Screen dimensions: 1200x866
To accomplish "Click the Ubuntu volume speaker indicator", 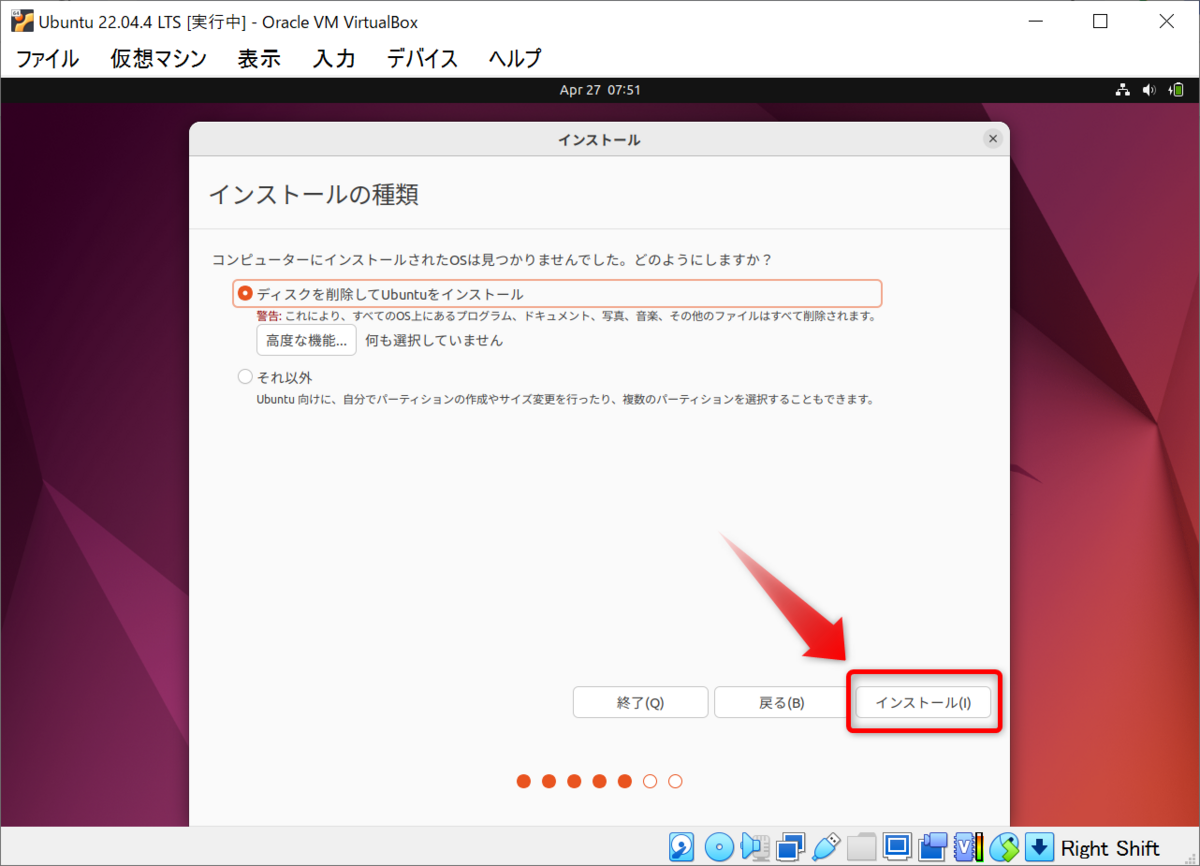I will pyautogui.click(x=1149, y=90).
